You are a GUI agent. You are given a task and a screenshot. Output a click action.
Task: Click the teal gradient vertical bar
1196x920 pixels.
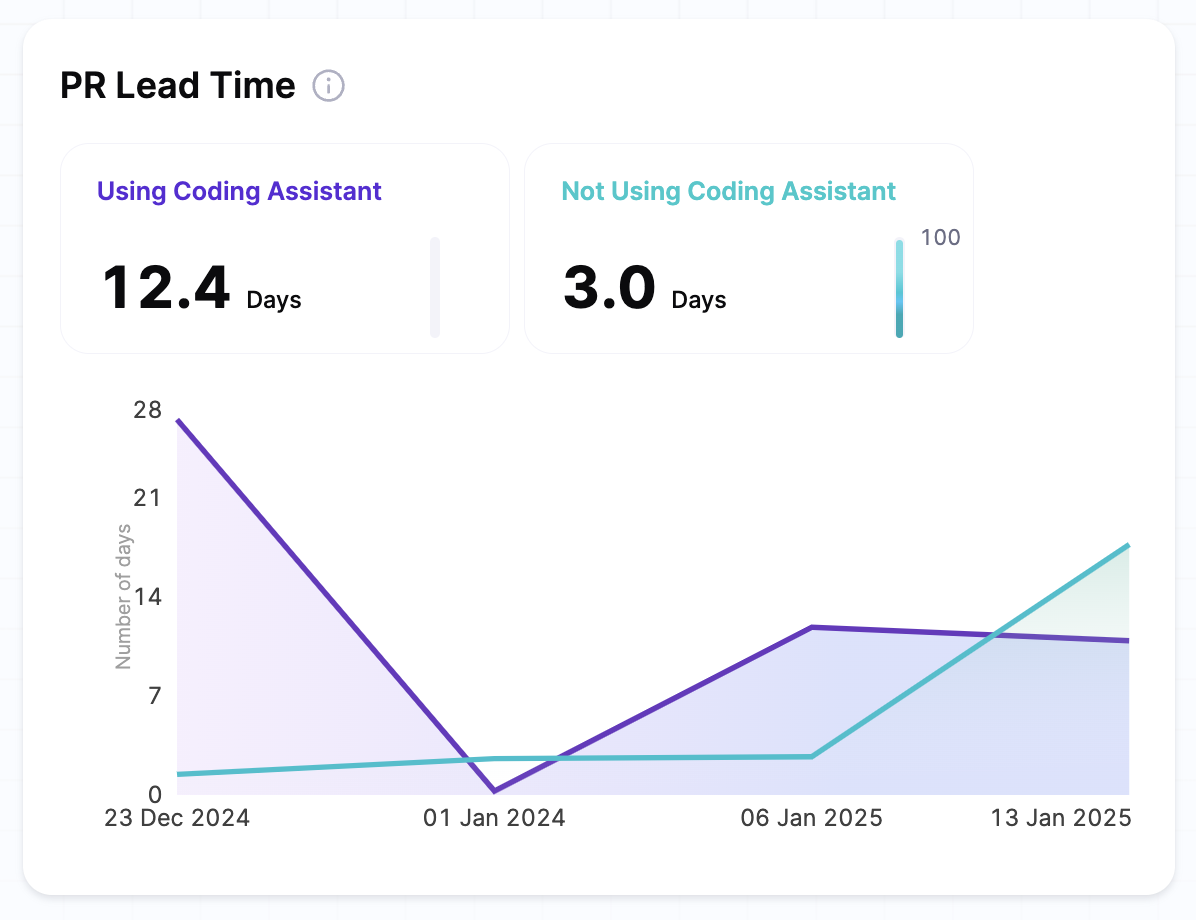tap(899, 288)
